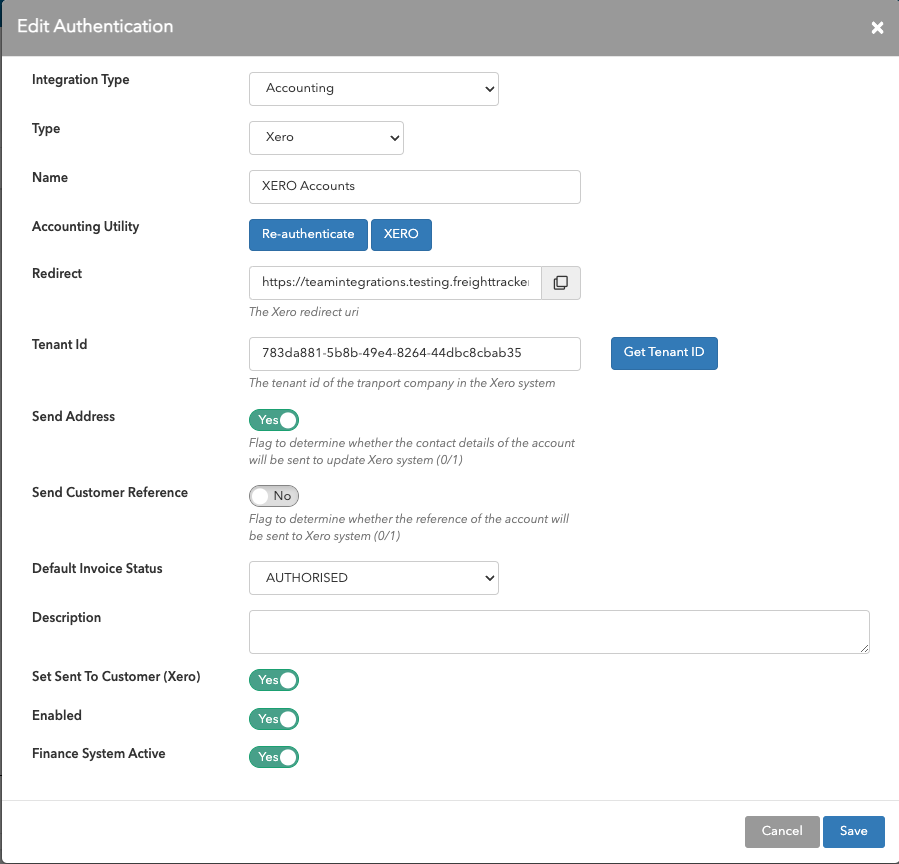Click 'The Xero redirect uri' hint text
The height and width of the screenshot is (864, 899).
304,312
